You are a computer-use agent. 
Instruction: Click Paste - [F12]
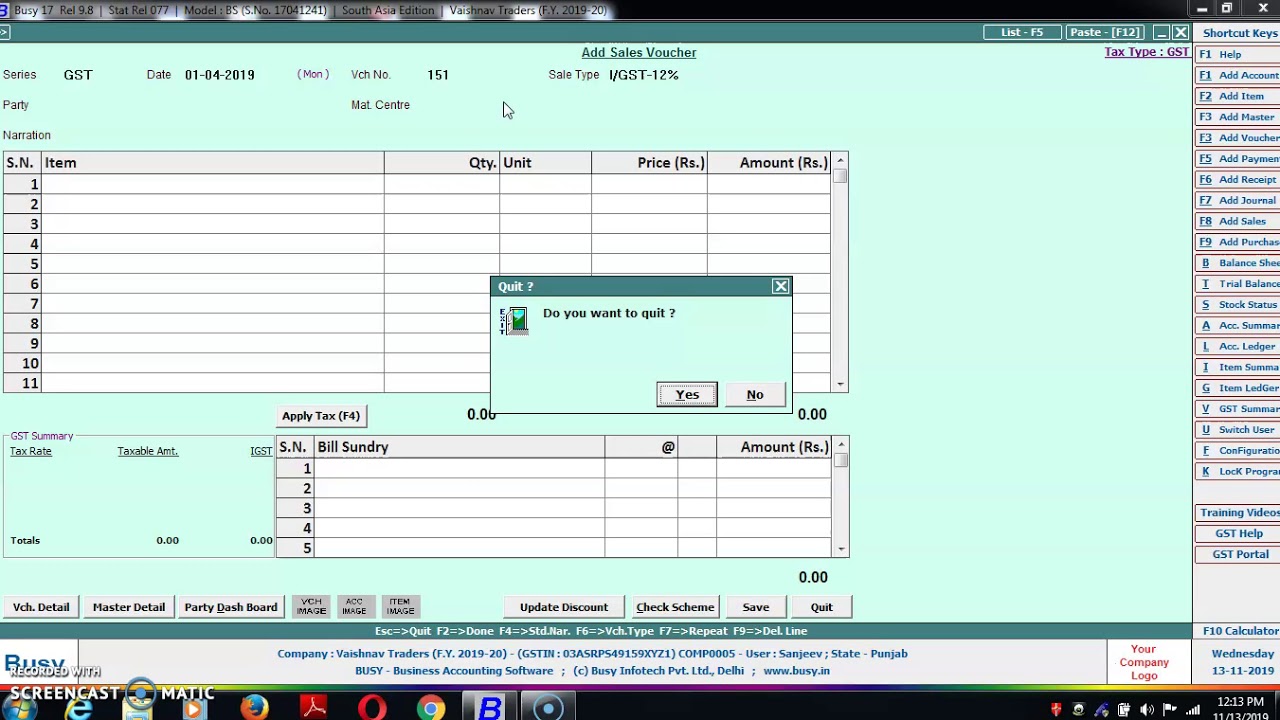[x=1104, y=32]
